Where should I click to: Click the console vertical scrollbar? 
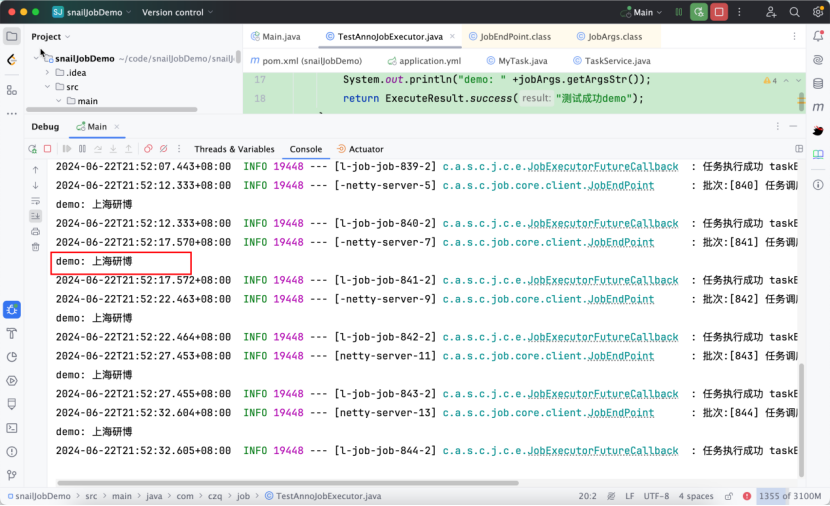pos(801,420)
